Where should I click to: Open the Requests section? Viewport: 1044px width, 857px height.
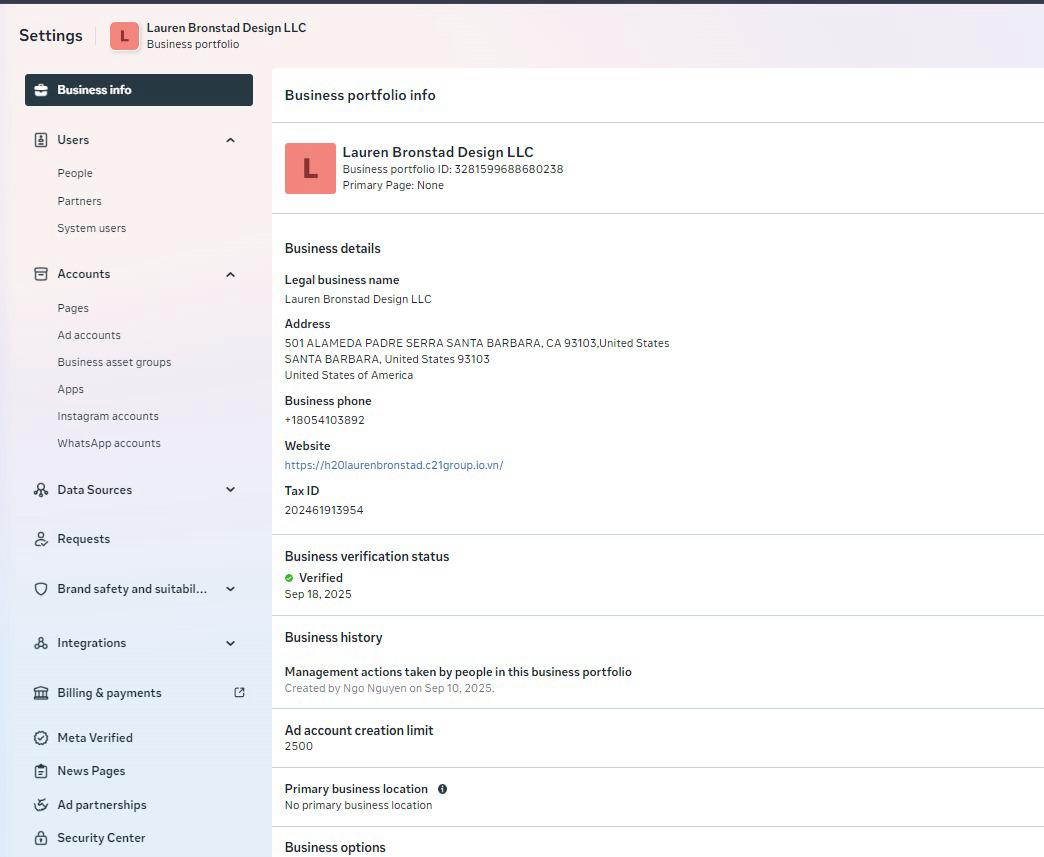click(83, 539)
